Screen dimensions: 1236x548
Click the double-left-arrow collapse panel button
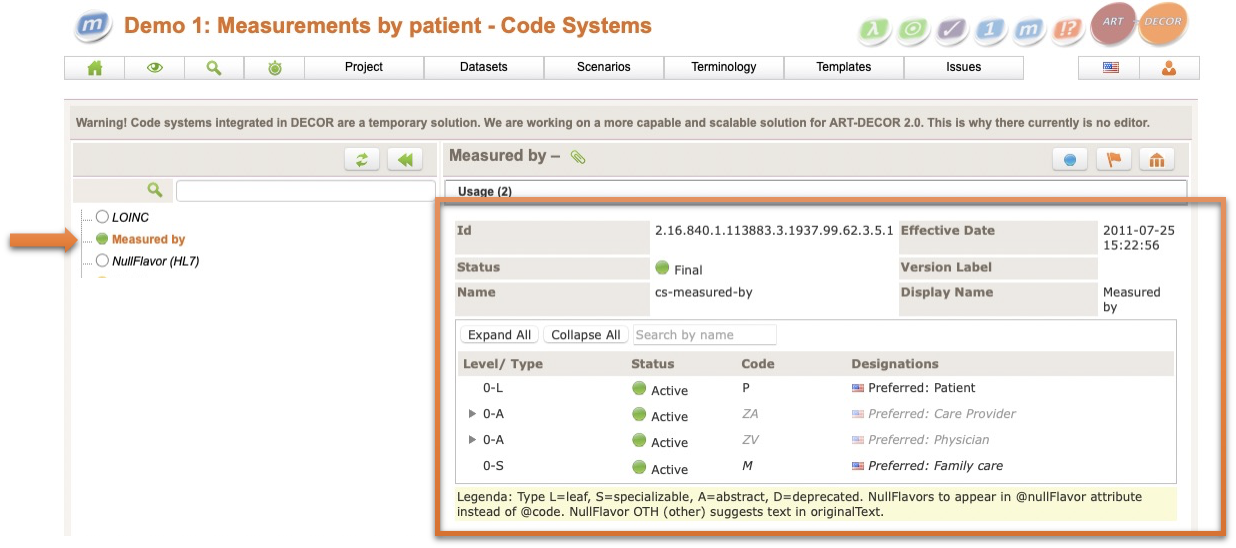pos(405,159)
